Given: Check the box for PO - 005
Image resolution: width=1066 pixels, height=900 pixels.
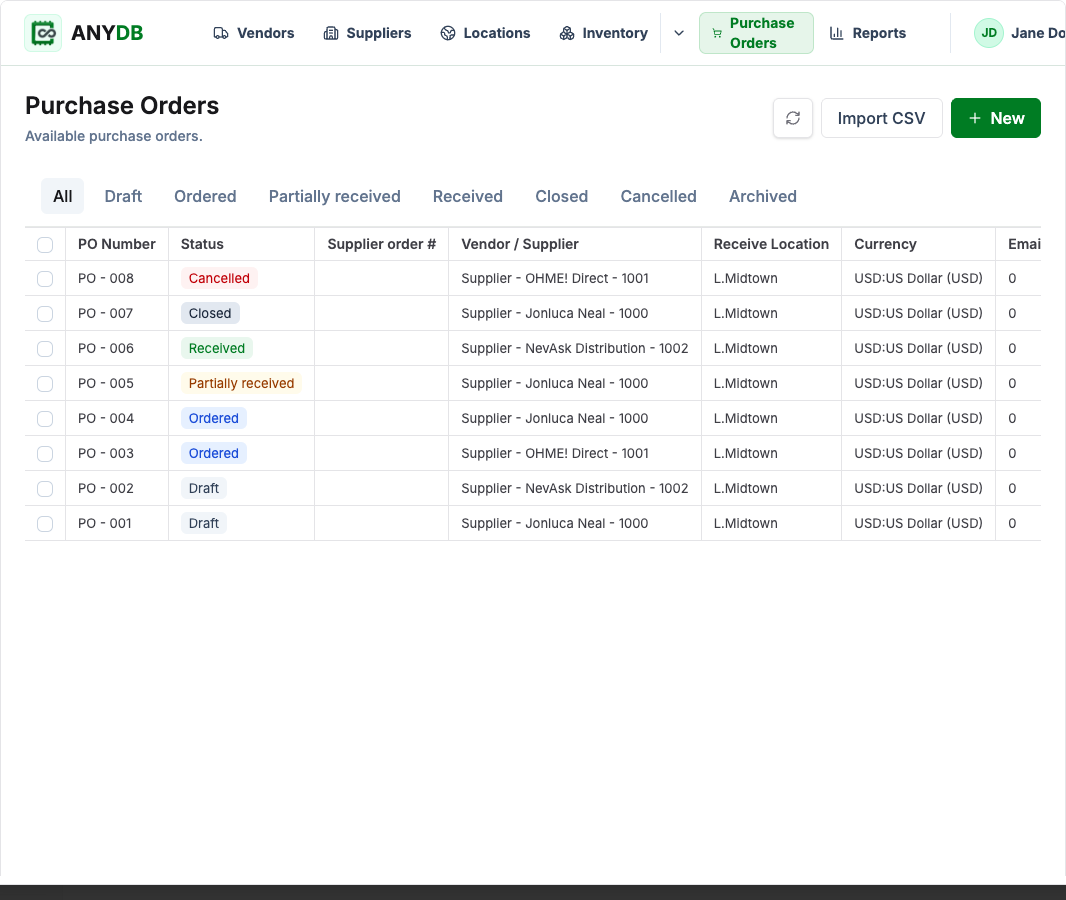Looking at the screenshot, I should (45, 383).
